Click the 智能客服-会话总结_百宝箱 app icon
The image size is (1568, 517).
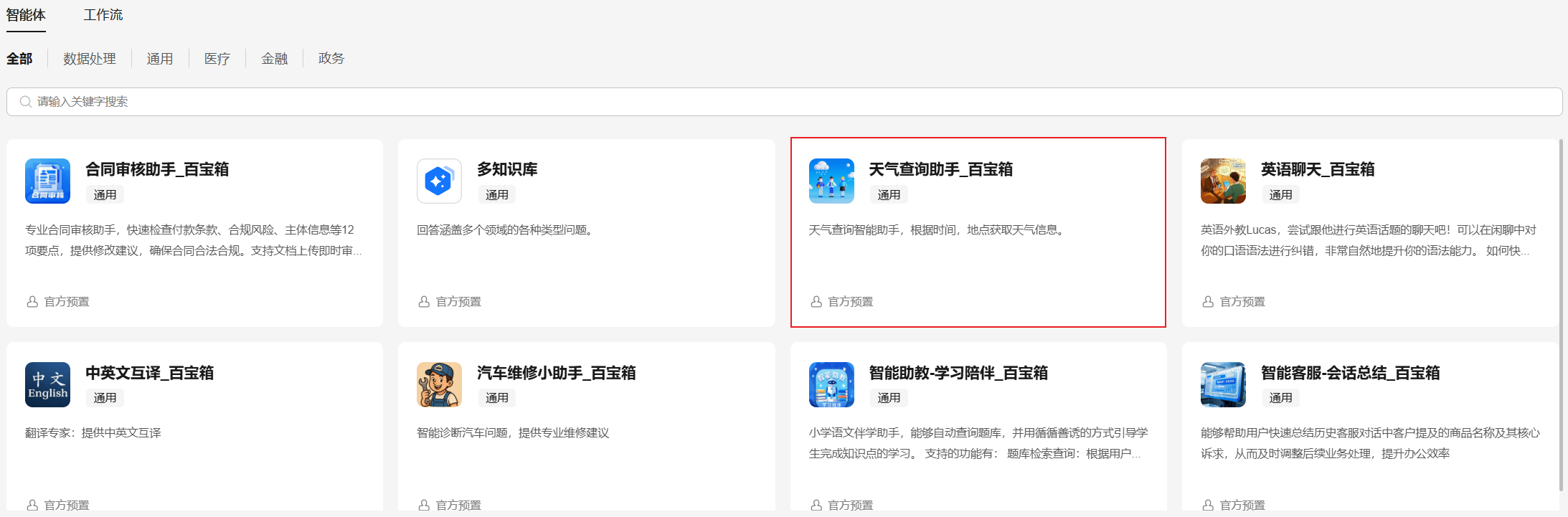point(1223,384)
